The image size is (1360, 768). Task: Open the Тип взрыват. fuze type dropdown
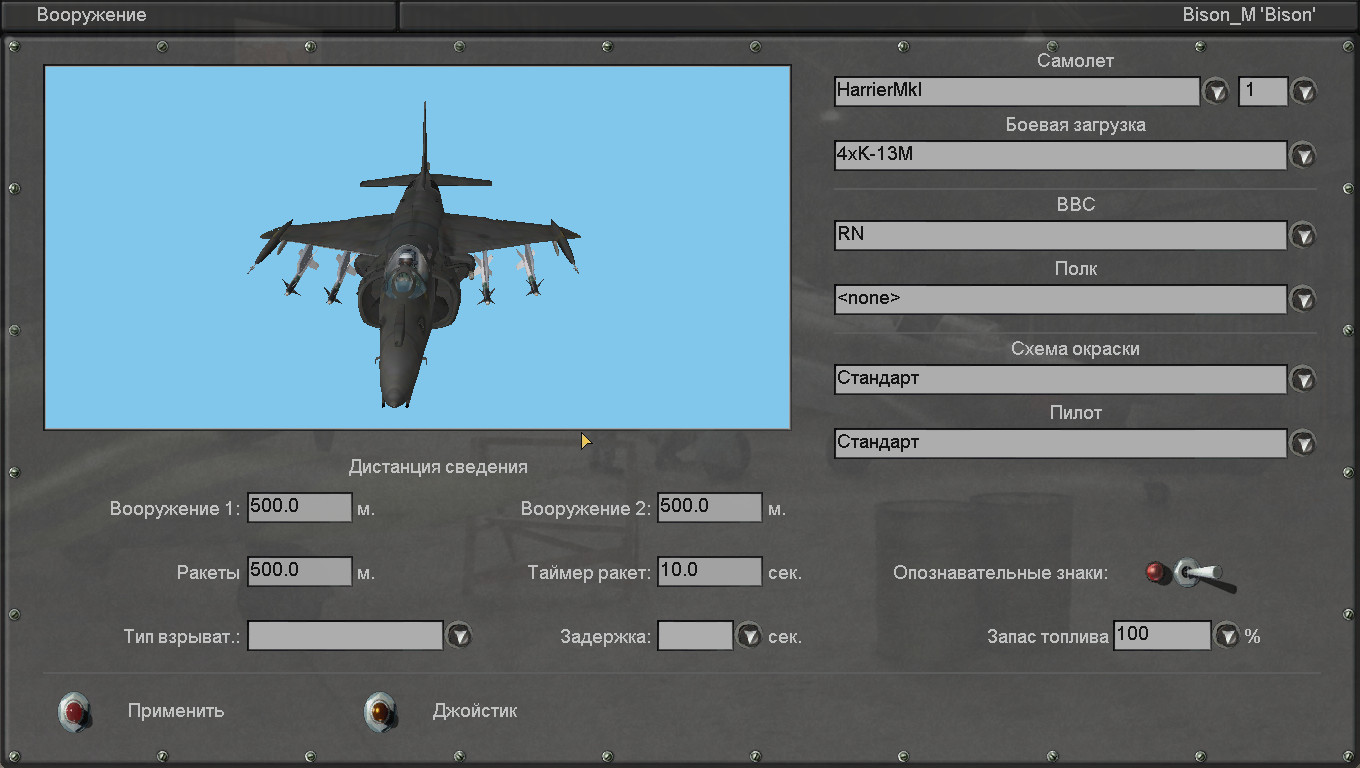coord(458,636)
